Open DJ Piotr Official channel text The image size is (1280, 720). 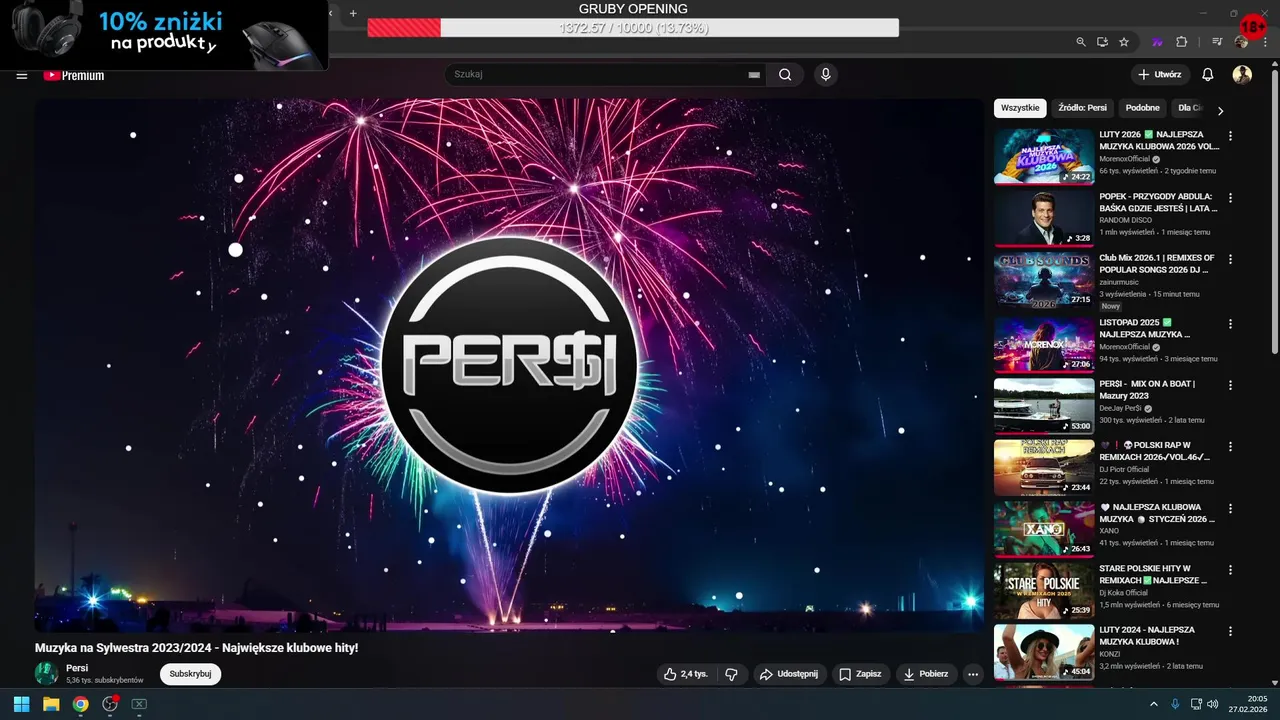tap(1124, 469)
